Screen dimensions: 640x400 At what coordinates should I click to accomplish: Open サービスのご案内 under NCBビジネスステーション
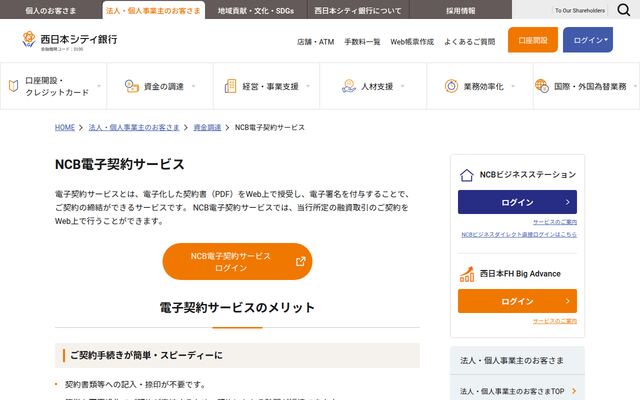pyautogui.click(x=555, y=222)
